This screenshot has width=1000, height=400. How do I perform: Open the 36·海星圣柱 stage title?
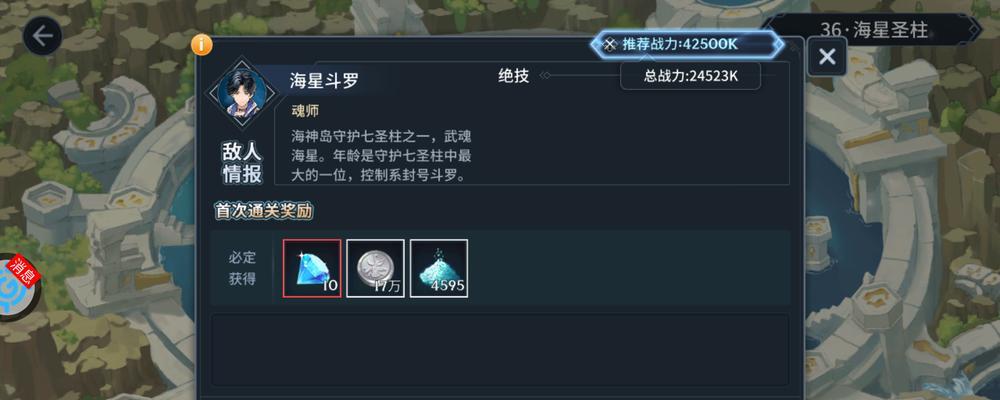[x=873, y=29]
